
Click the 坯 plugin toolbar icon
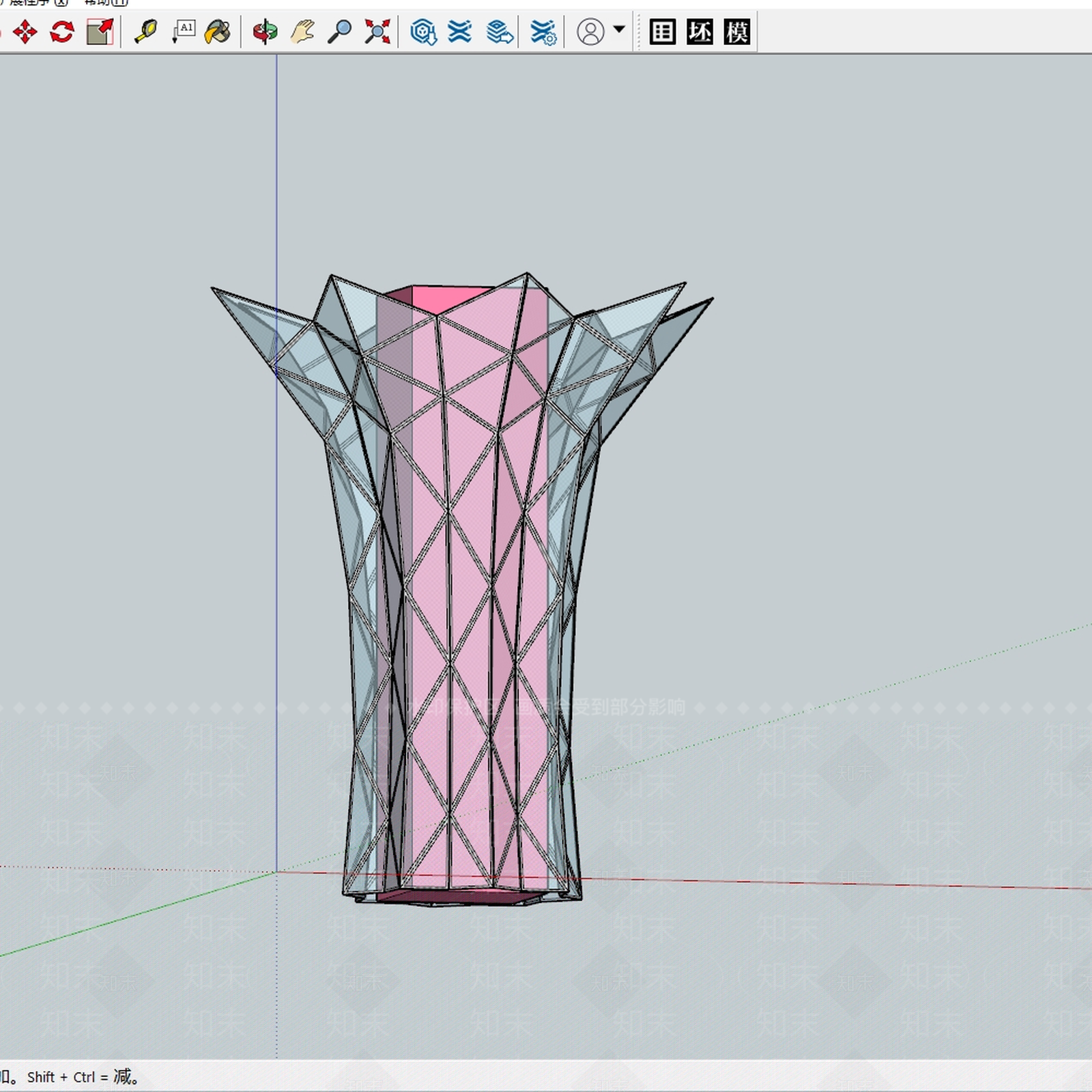(x=700, y=32)
